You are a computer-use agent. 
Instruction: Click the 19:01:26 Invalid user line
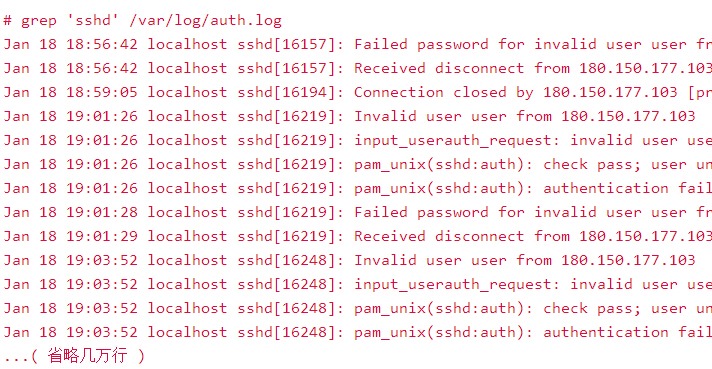(x=350, y=117)
